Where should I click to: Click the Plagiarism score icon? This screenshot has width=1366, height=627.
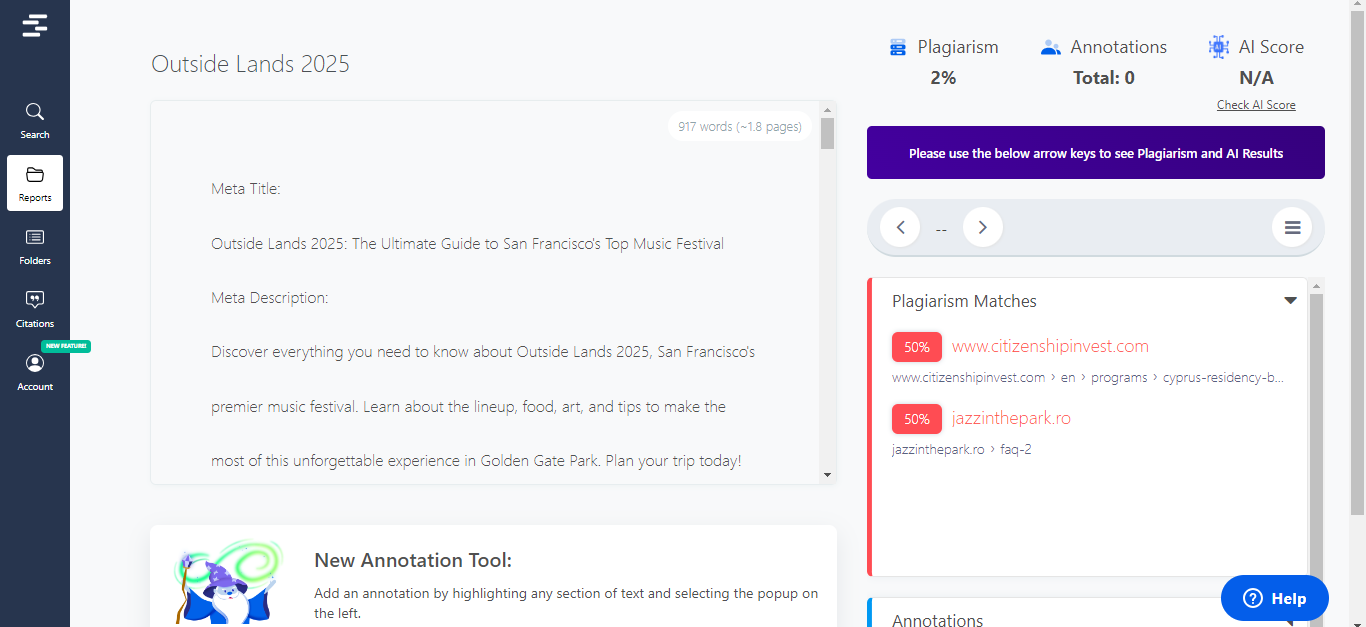(x=898, y=47)
